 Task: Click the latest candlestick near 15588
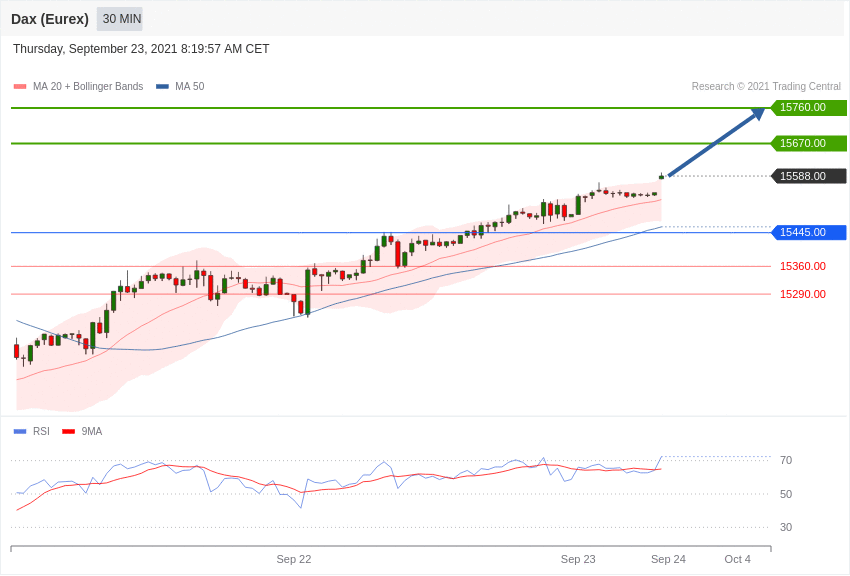click(661, 176)
